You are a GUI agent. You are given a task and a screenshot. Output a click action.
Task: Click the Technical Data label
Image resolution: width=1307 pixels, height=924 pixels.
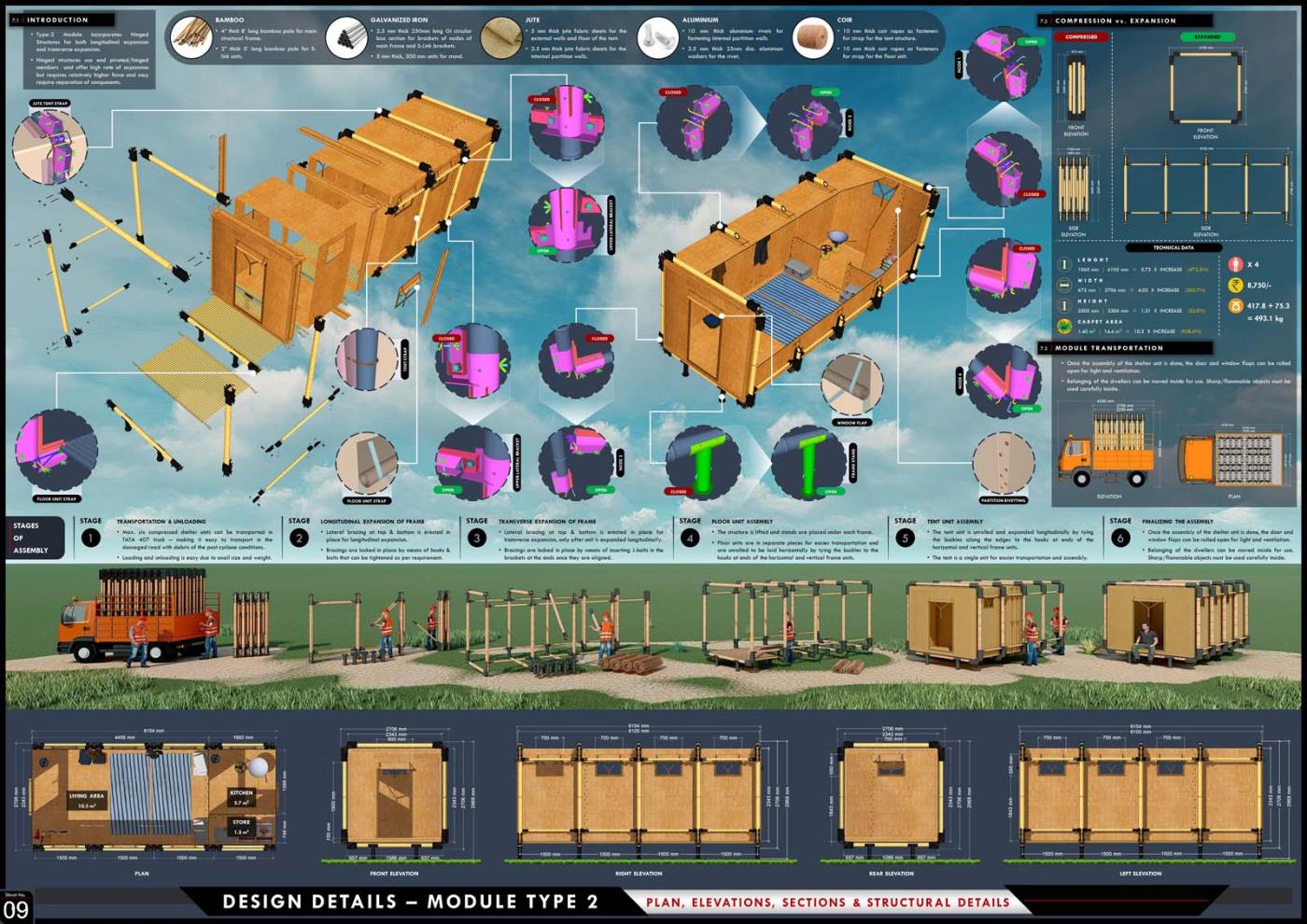[1173, 247]
